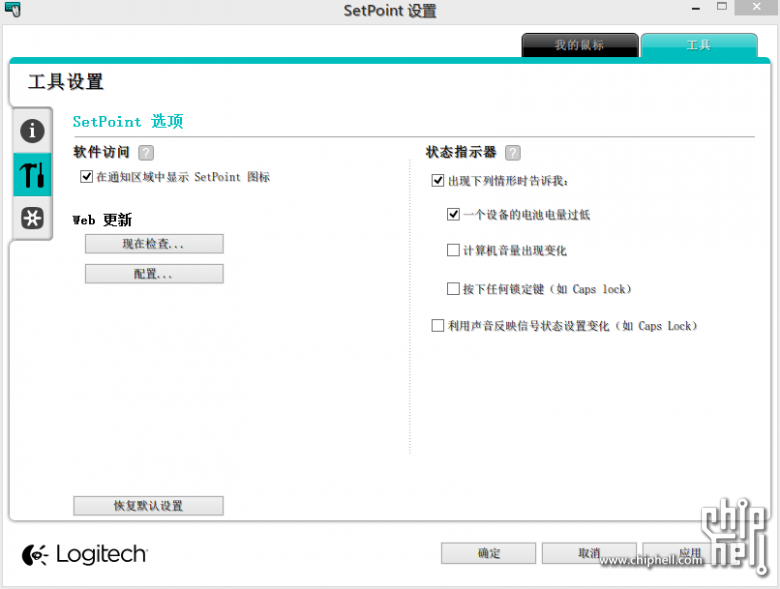Close the SetPoint 设置 window

(757, 7)
